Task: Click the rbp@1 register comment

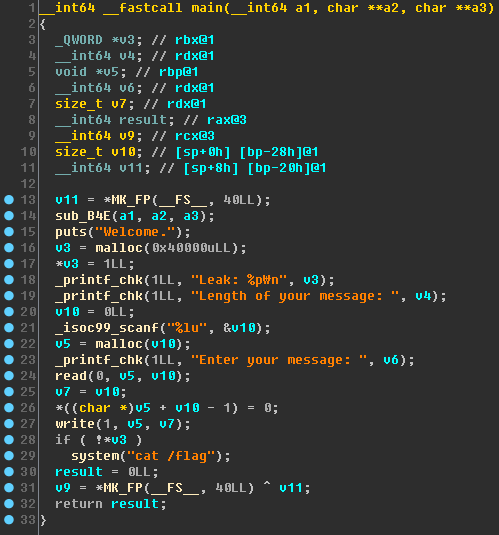Action: click(x=179, y=72)
